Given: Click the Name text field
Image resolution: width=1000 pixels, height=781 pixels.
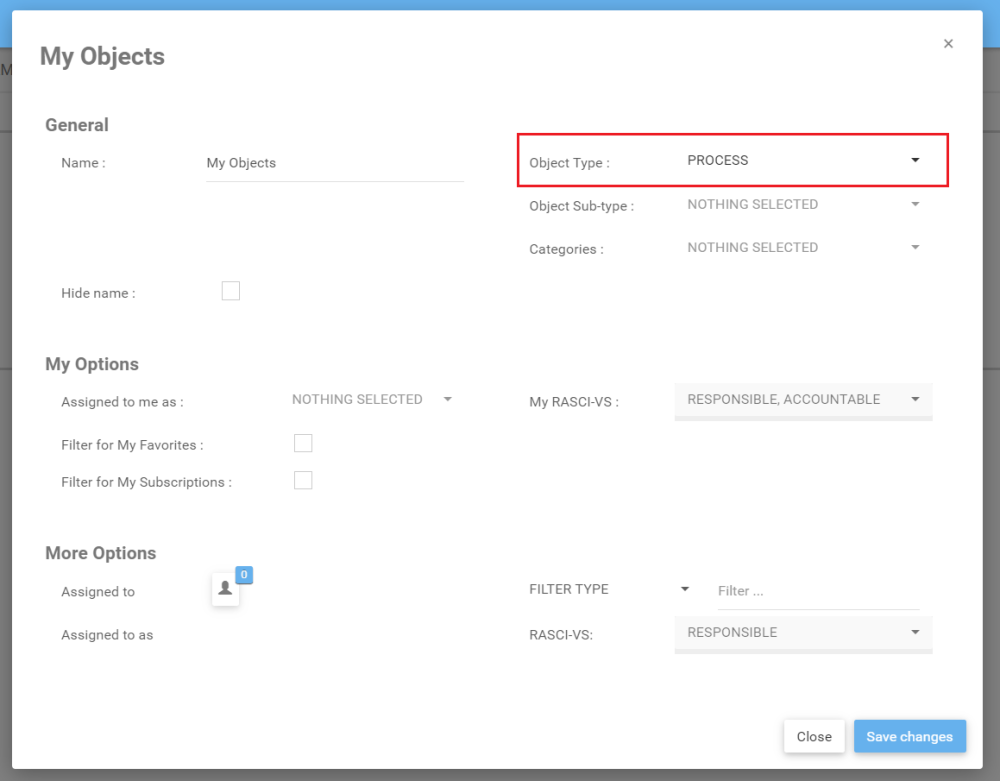Looking at the screenshot, I should click(x=334, y=164).
